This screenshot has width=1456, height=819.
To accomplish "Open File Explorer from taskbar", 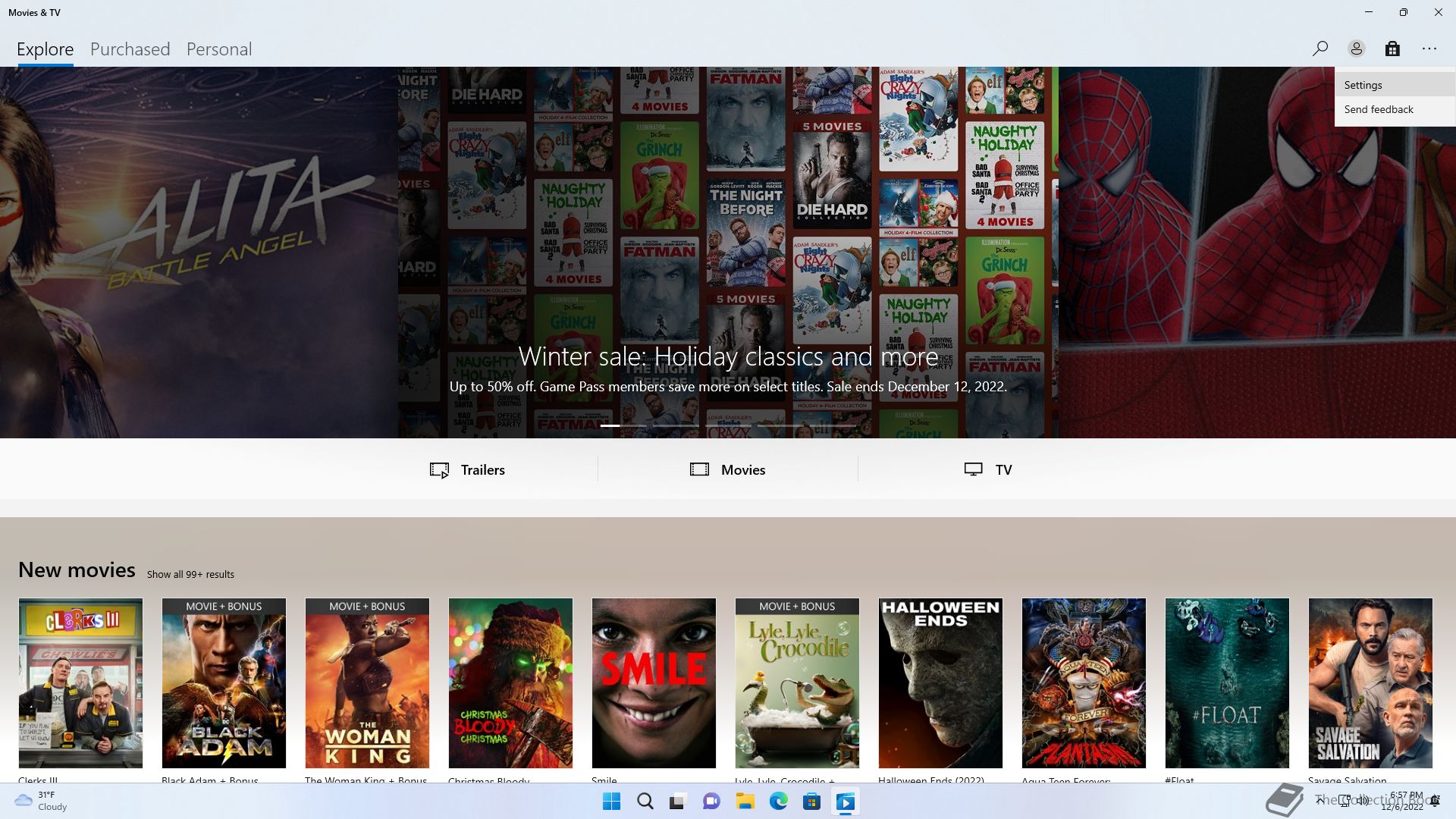I will click(745, 802).
